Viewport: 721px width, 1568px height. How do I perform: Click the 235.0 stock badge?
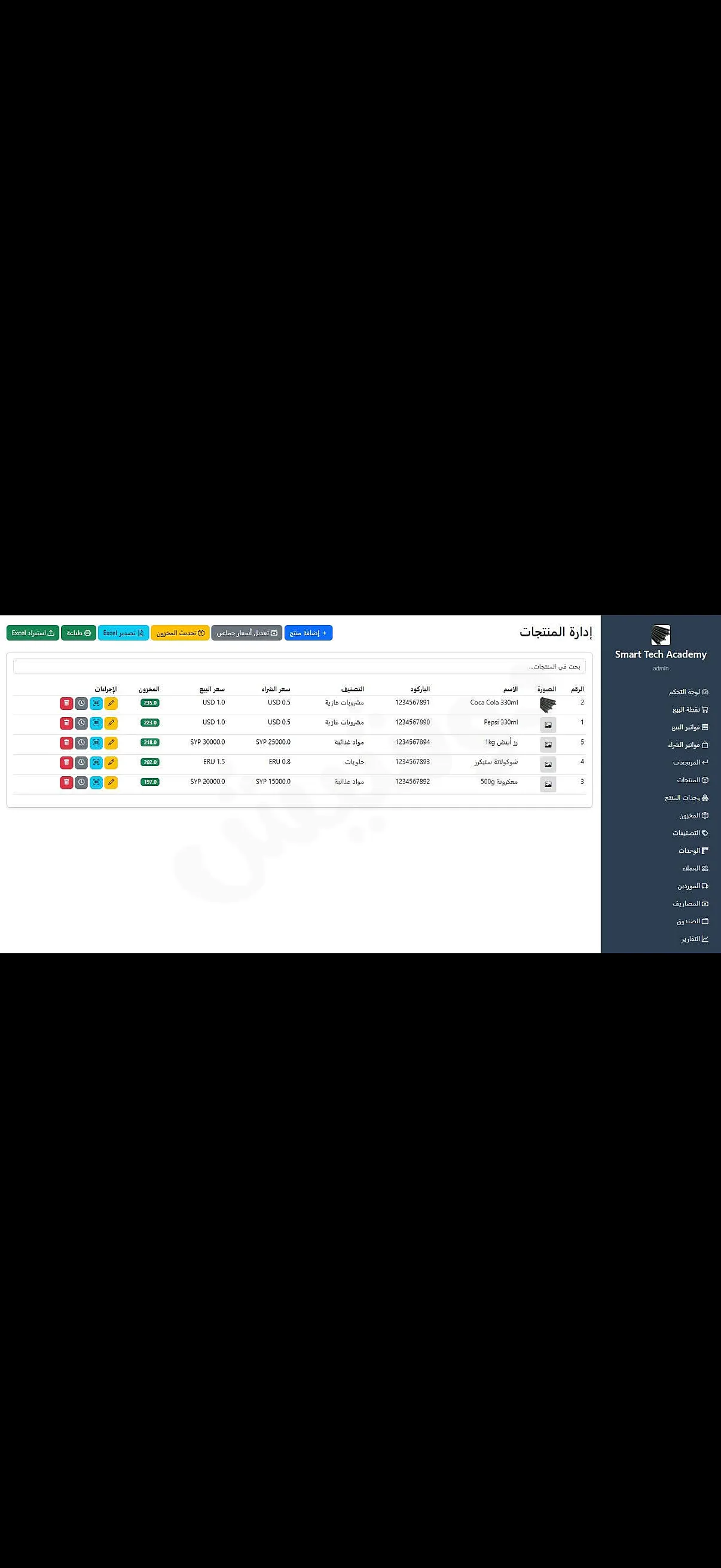coord(149,703)
